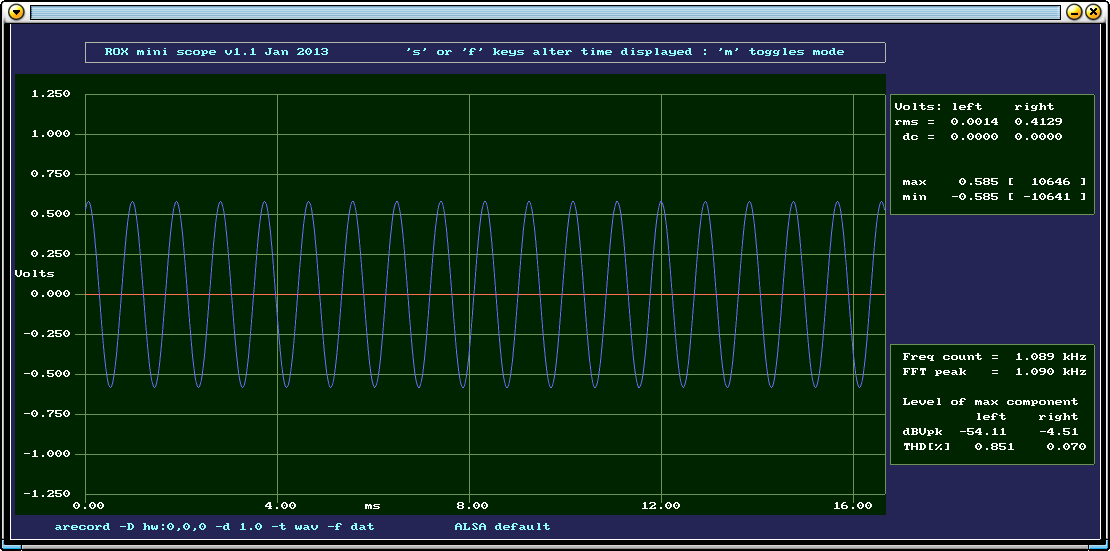The image size is (1110, 551).
Task: Click the 'ms' time unit label
Action: coord(372,506)
